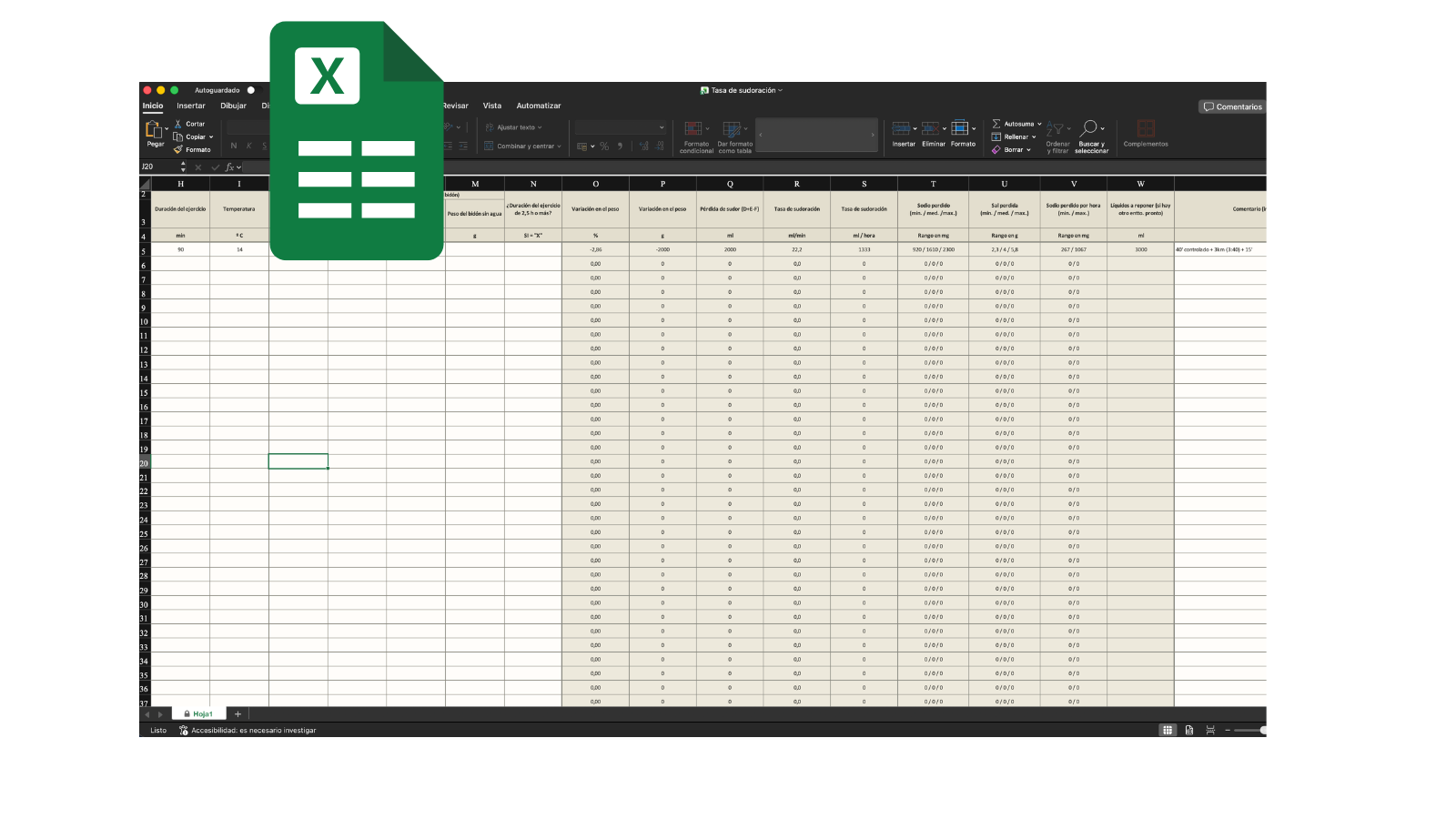Image resolution: width=1456 pixels, height=819 pixels.
Task: Click the select-all corner button
Action: [x=145, y=184]
